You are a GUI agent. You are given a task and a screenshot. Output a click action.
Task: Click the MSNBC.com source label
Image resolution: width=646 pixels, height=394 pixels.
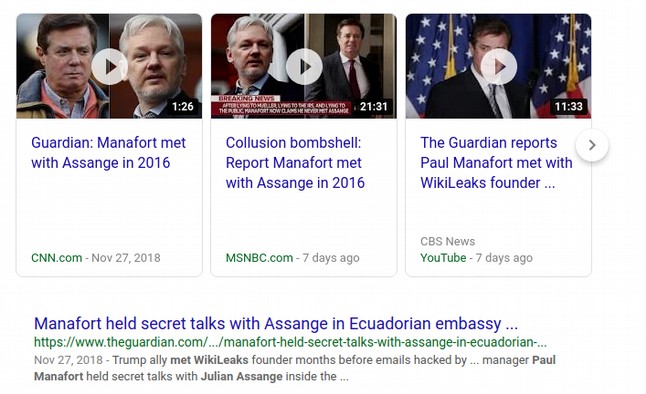coord(259,258)
